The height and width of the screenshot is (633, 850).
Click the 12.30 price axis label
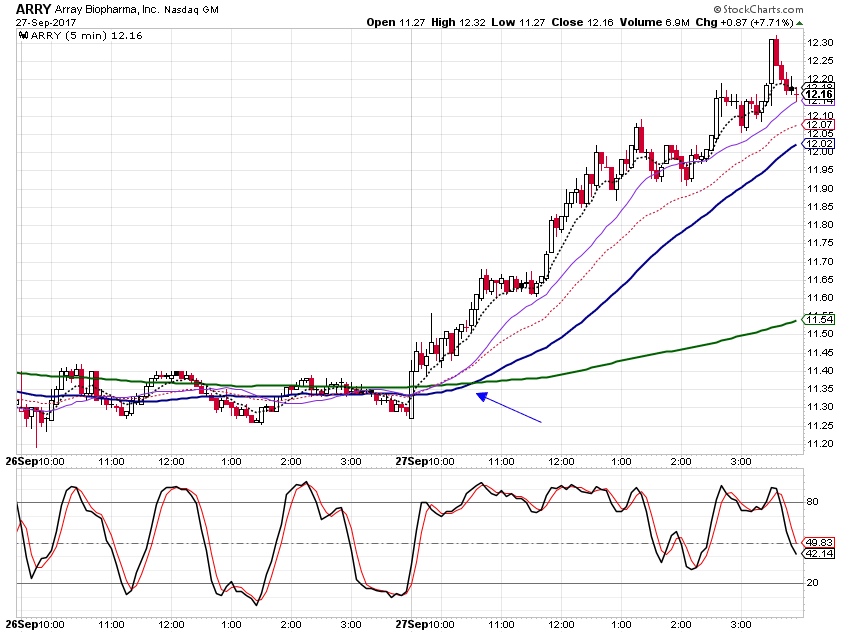click(820, 43)
